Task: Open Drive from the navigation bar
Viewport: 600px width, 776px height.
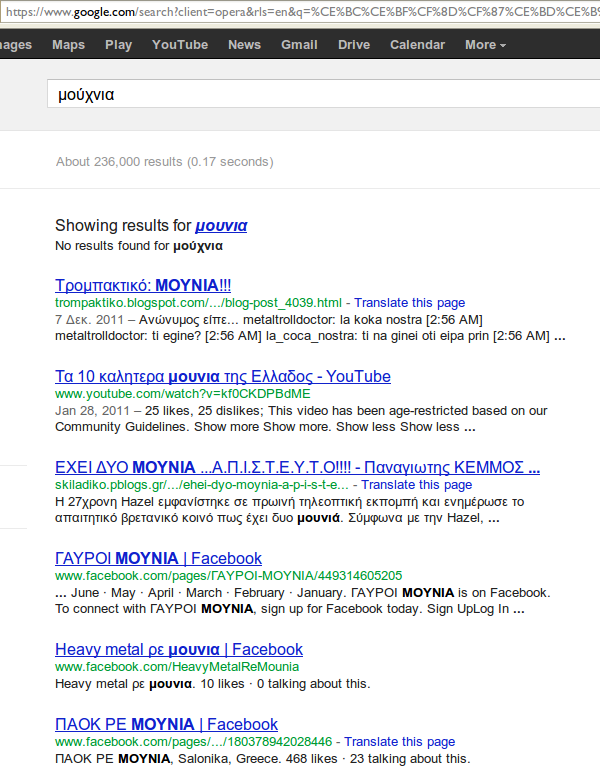Action: (354, 45)
